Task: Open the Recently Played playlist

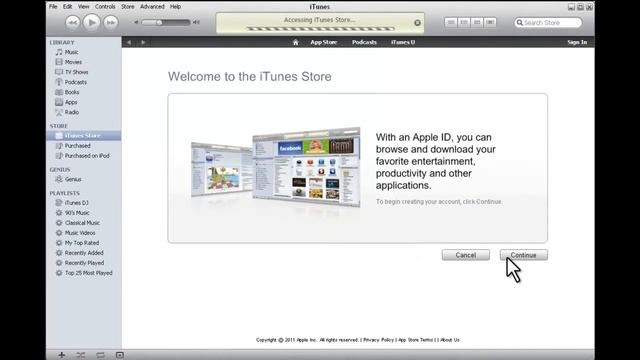Action: 84,263
